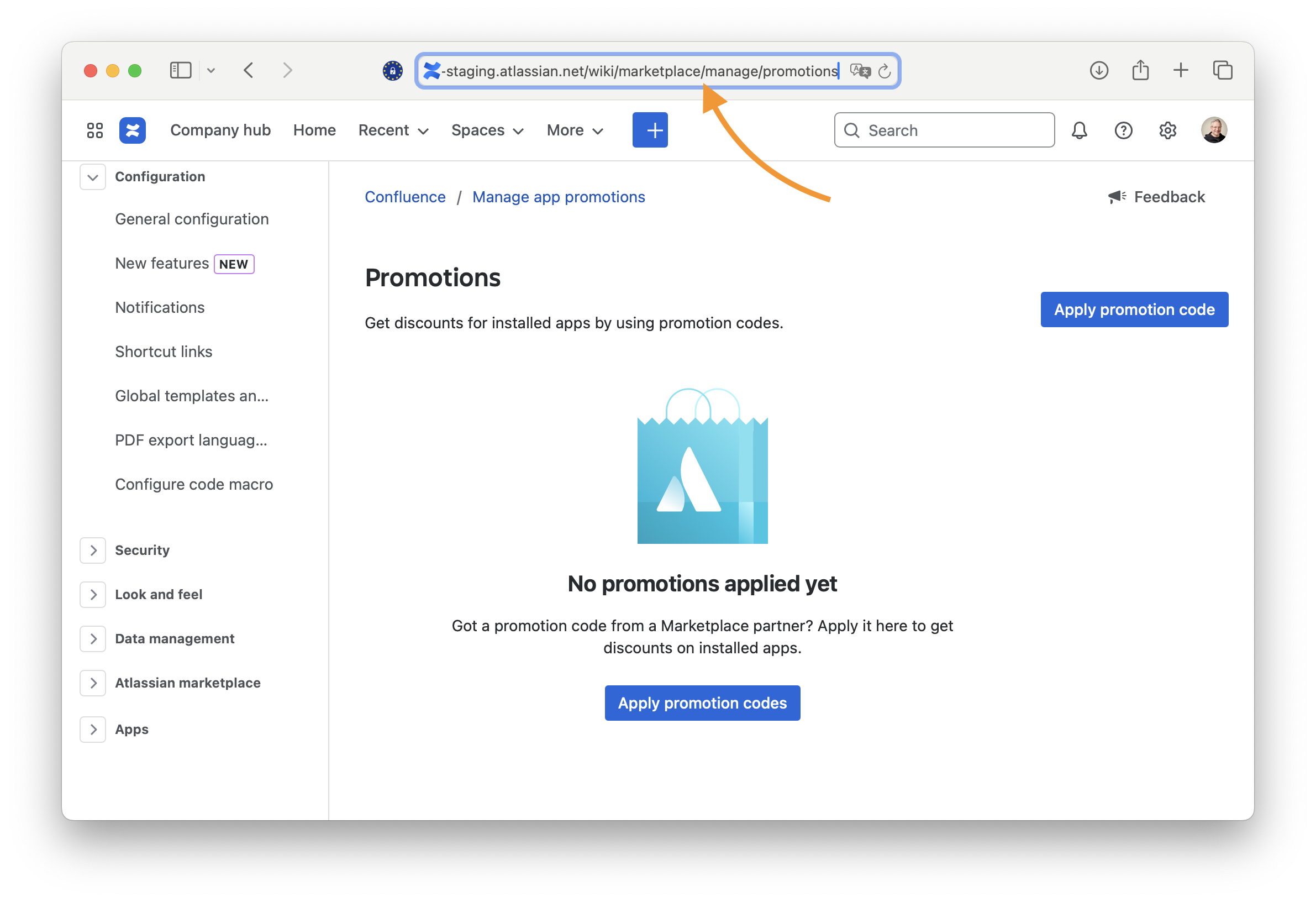Click the Confluence favicon in address bar

pyautogui.click(x=432, y=71)
